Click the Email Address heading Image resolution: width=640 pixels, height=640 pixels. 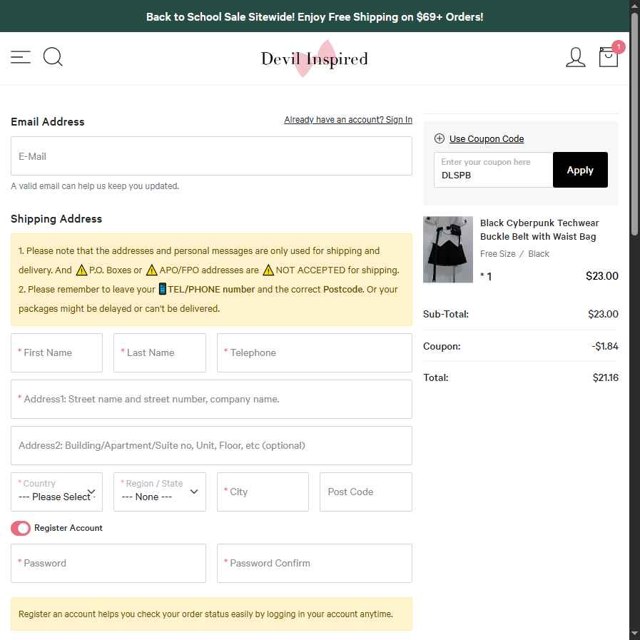pos(47,122)
